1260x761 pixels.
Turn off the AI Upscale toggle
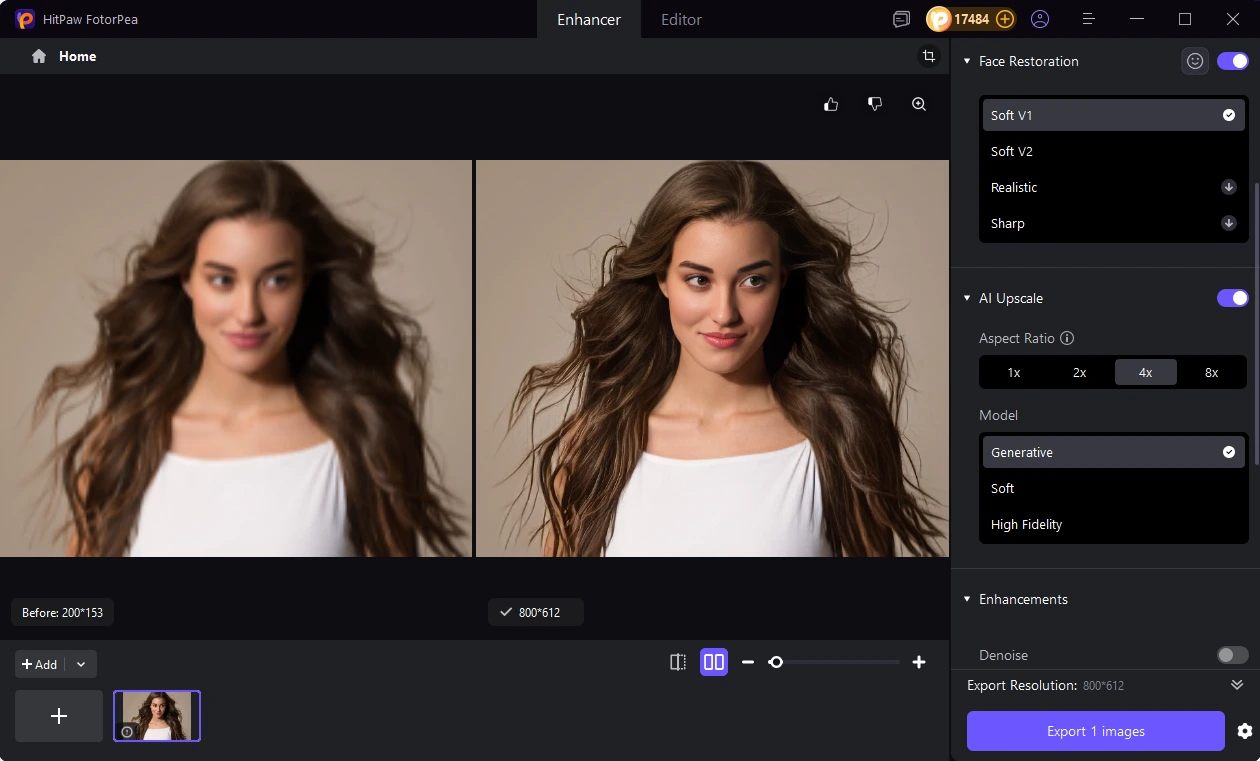[1233, 298]
